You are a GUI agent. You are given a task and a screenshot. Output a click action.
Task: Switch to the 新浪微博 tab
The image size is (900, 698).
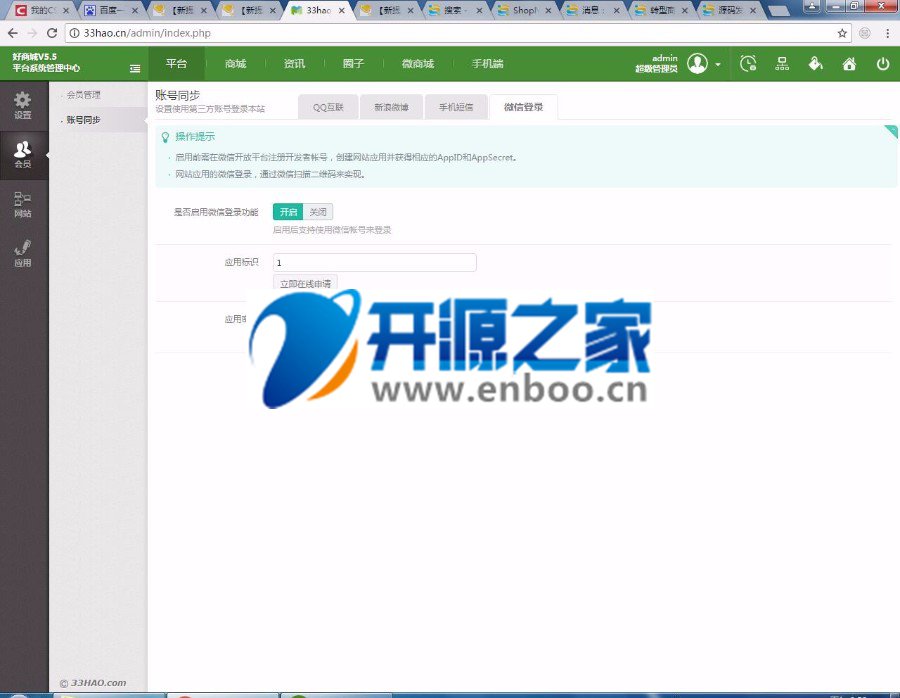391,107
